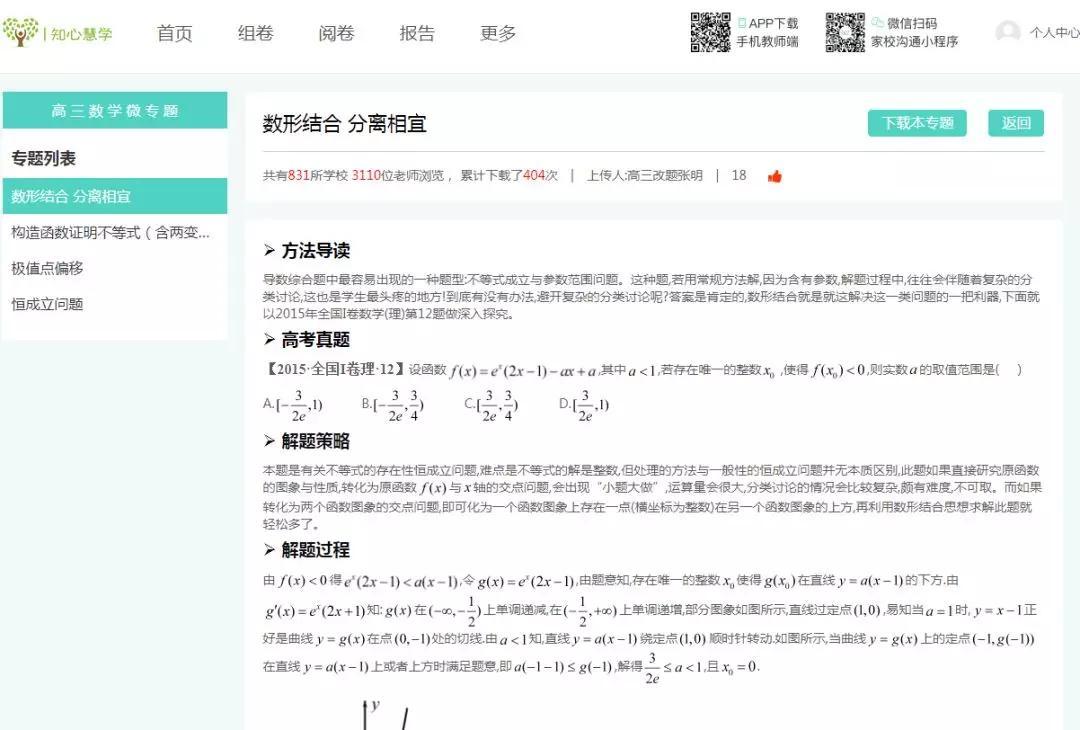Open the 个人中心 account menu
The height and width of the screenshot is (730, 1080).
click(1054, 32)
